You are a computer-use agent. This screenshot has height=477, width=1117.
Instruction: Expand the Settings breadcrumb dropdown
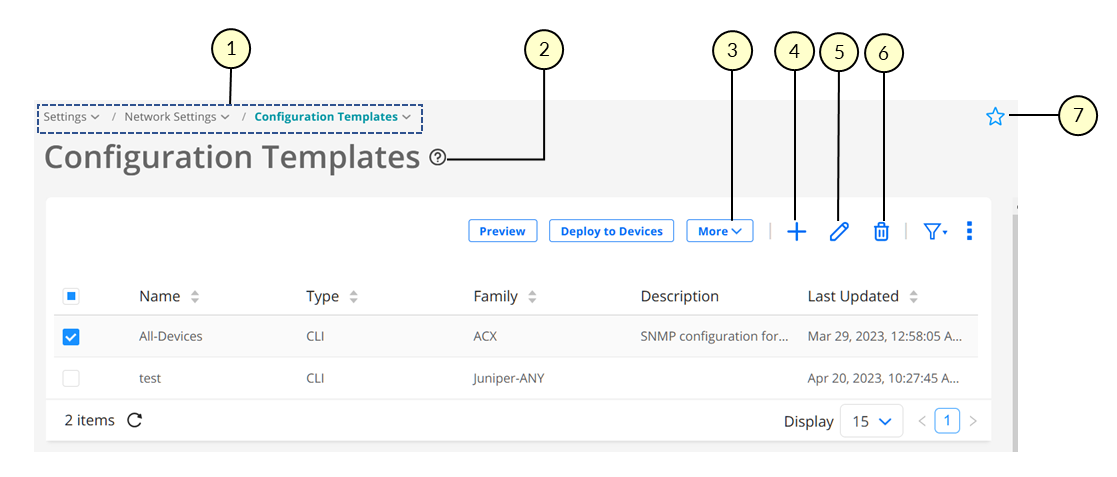pos(71,117)
